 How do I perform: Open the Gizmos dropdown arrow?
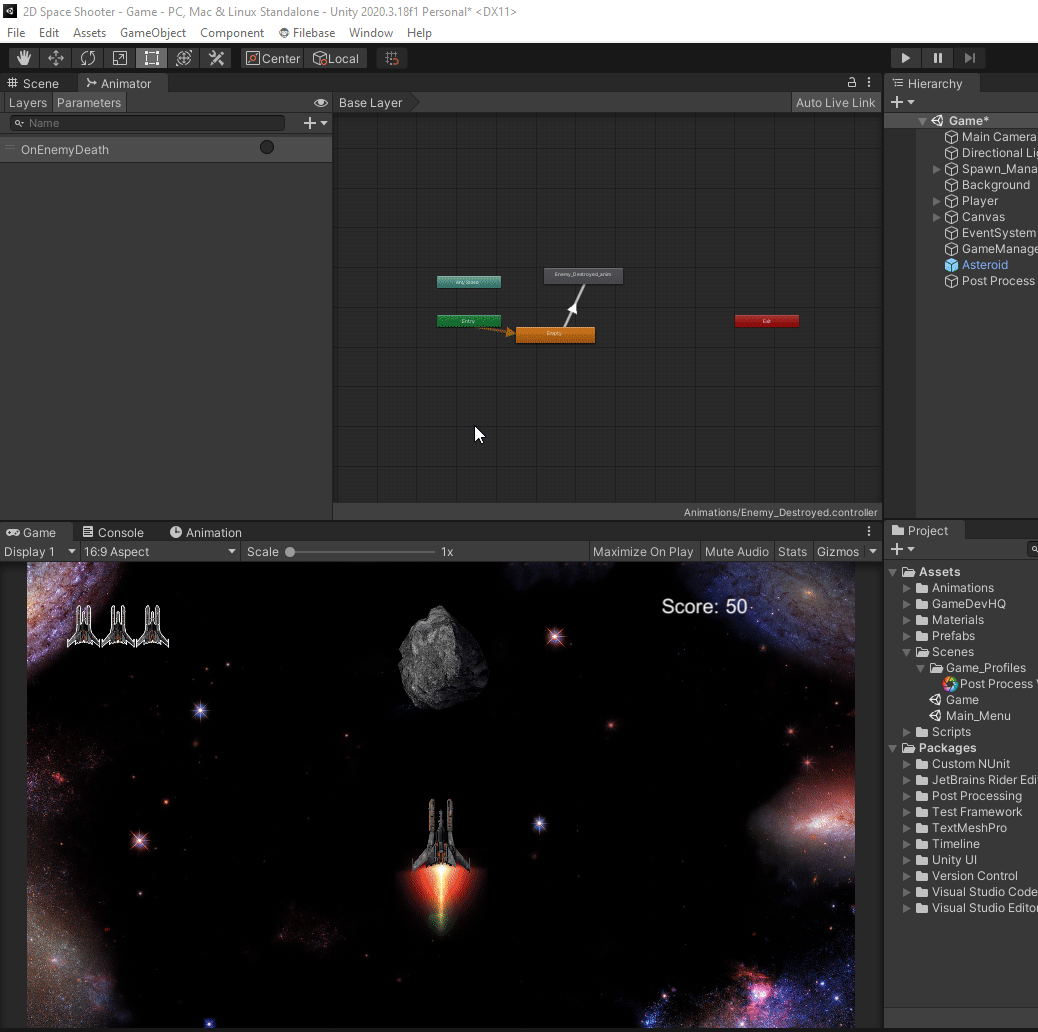pos(873,551)
